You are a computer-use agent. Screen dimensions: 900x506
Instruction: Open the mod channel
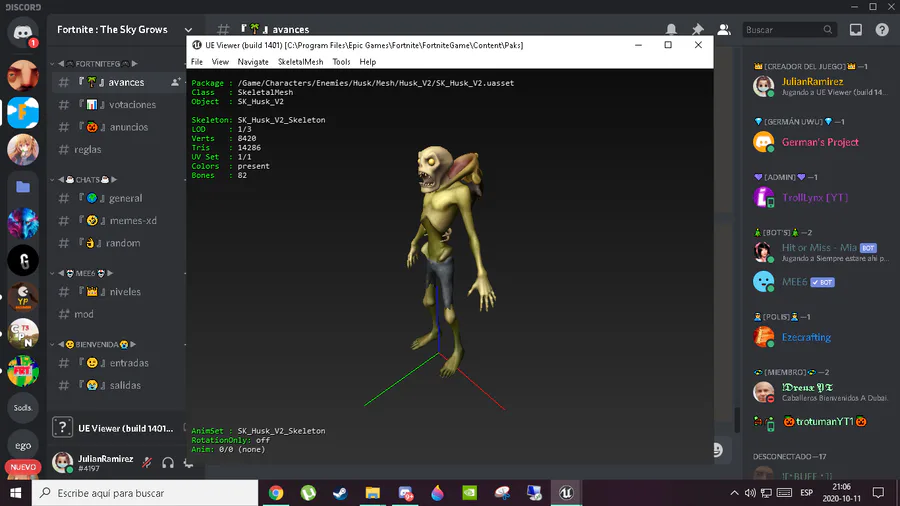[x=118, y=314]
